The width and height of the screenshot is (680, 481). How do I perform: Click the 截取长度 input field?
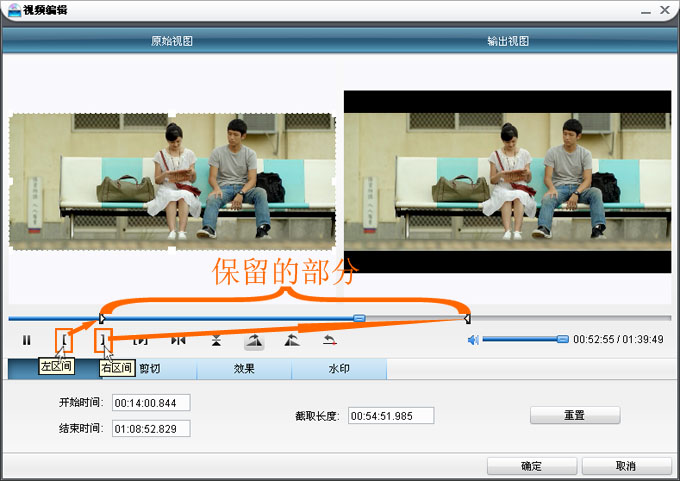point(391,416)
